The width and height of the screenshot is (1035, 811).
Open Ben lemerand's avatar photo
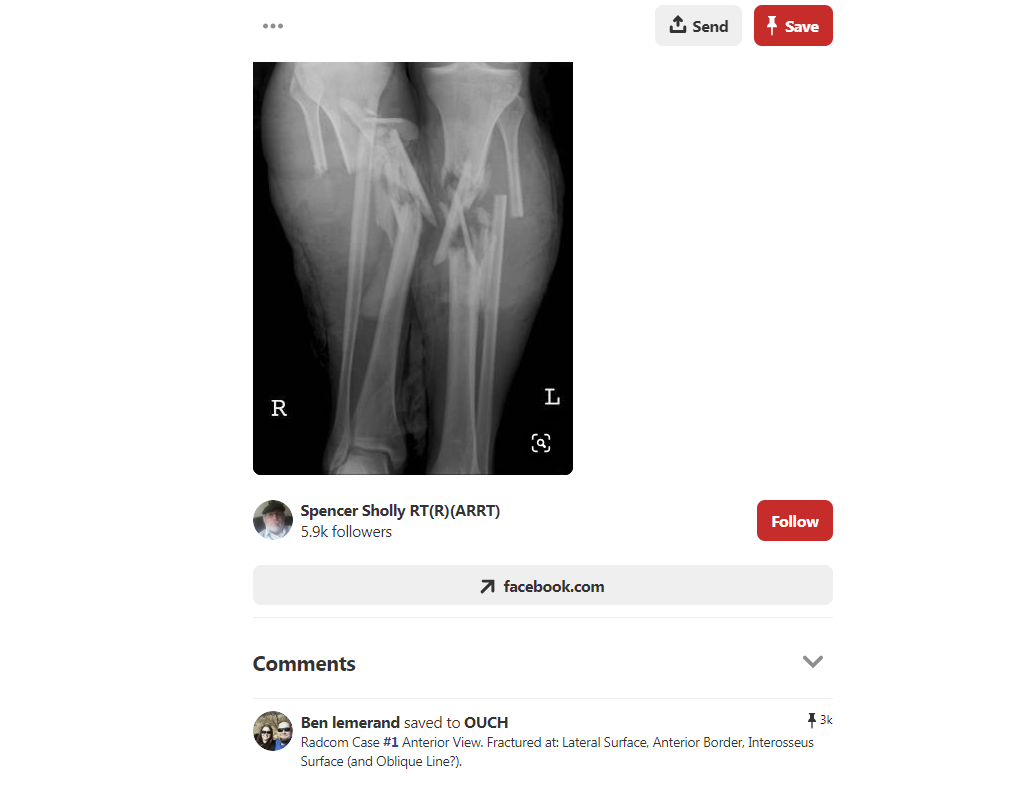click(x=273, y=730)
